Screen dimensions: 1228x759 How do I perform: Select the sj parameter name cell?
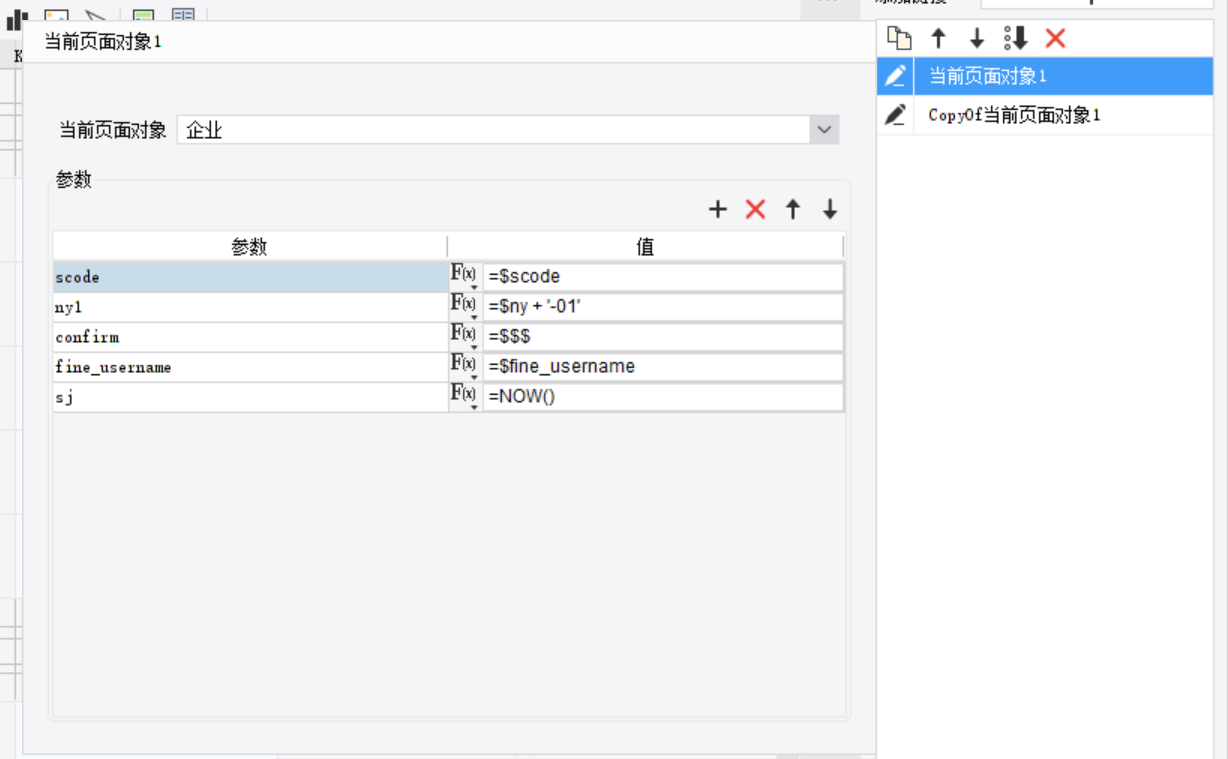[250, 397]
